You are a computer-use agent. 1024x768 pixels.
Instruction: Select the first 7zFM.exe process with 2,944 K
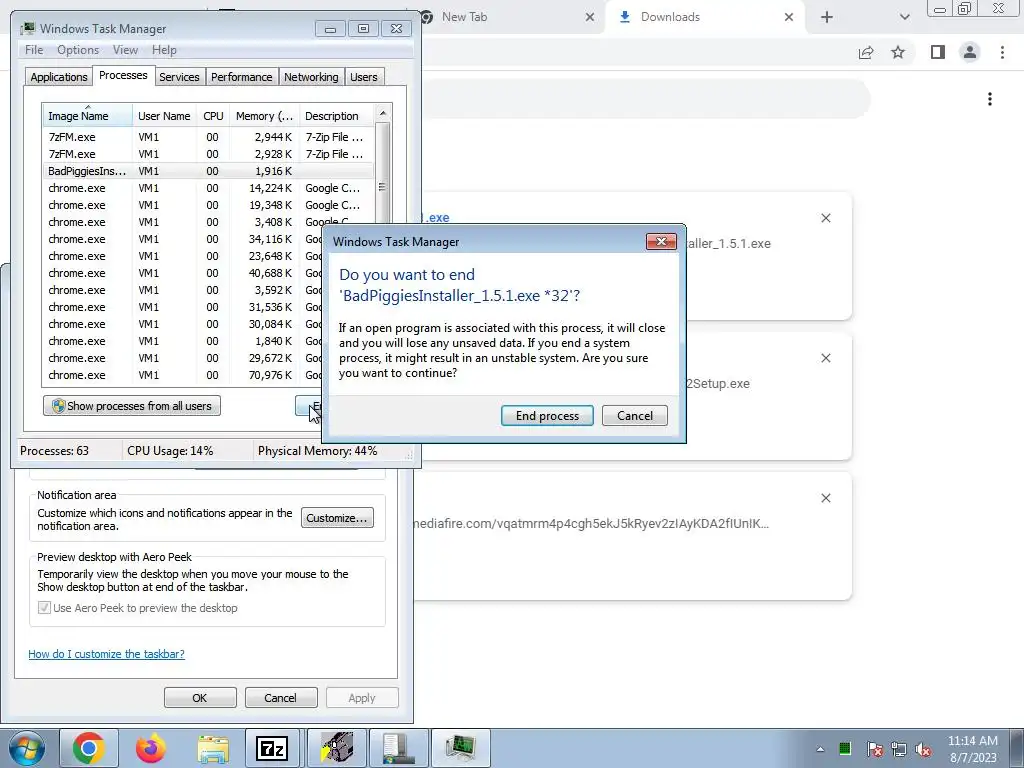(208, 137)
